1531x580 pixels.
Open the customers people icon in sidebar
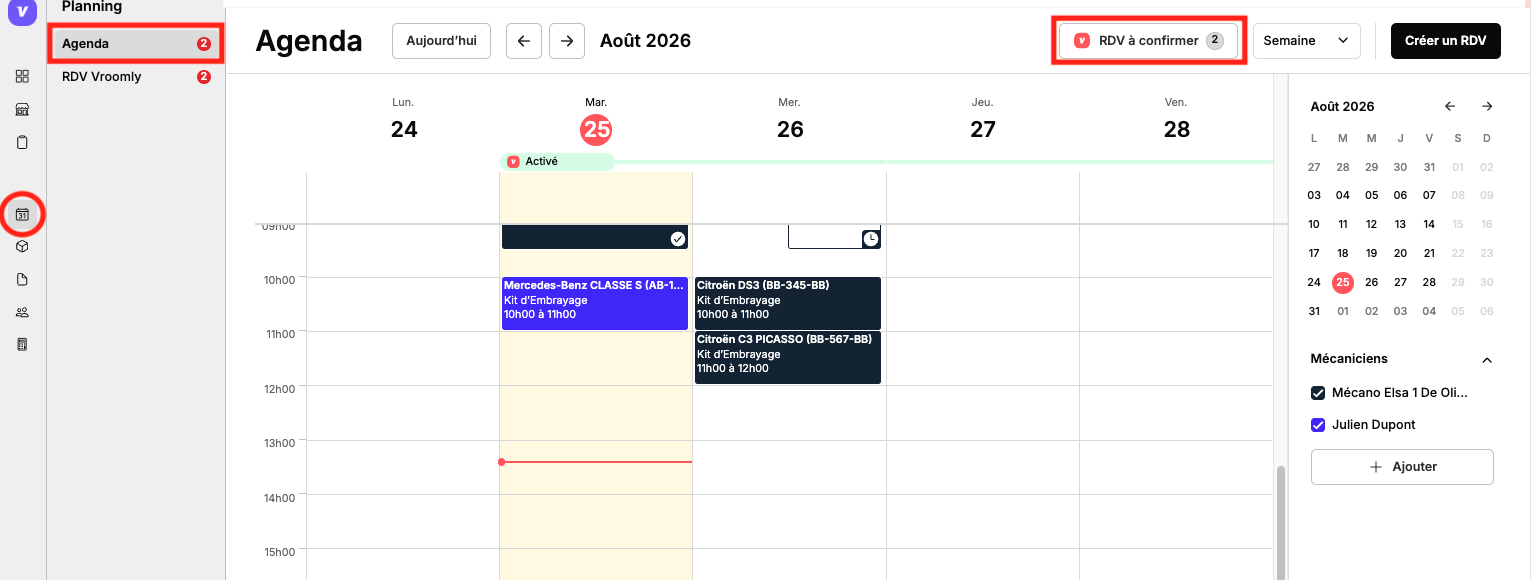[x=22, y=312]
